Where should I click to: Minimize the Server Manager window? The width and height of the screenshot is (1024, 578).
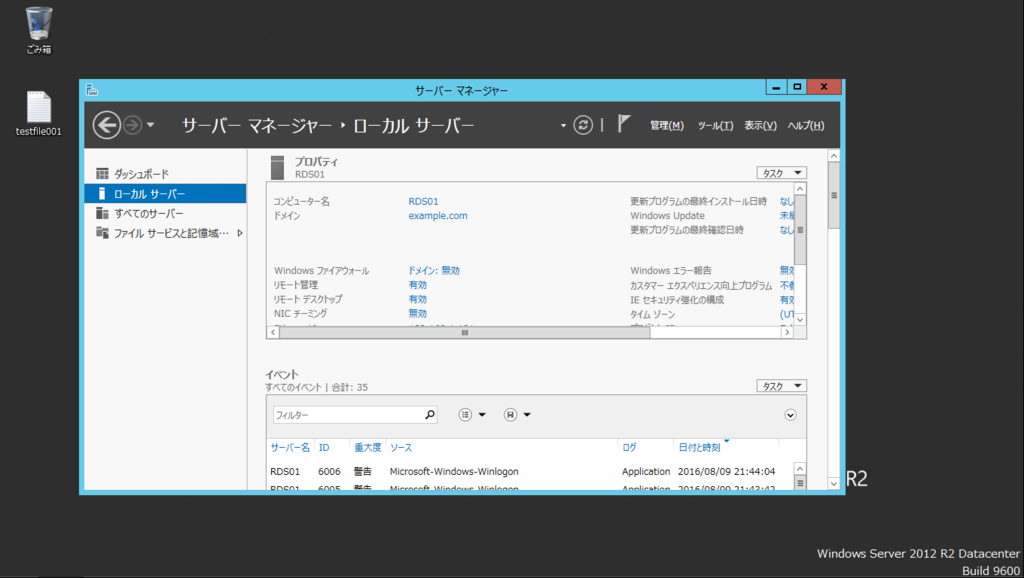[x=776, y=86]
